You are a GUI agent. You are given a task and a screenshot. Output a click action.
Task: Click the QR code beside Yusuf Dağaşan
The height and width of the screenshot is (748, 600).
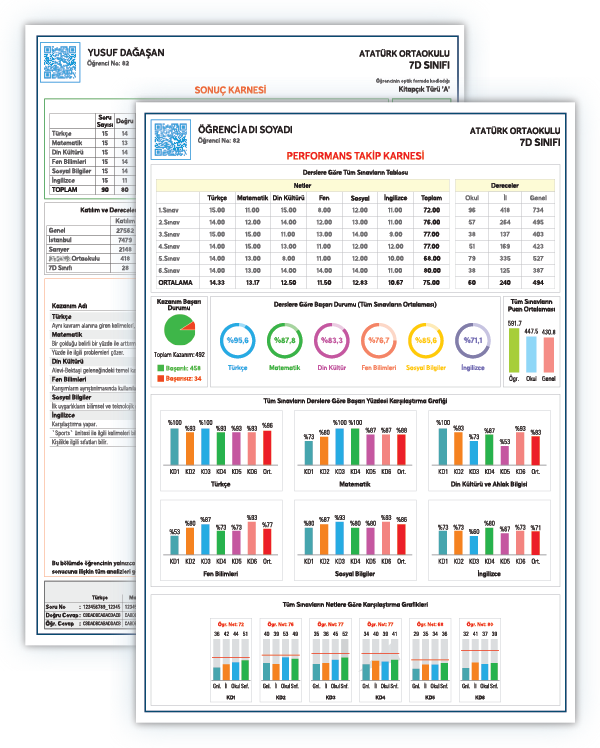pyautogui.click(x=56, y=62)
